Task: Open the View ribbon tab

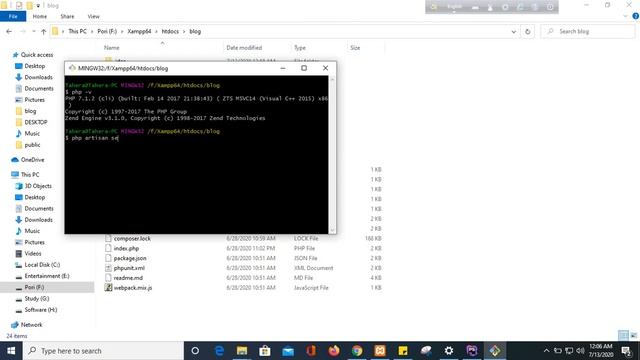Action: [x=93, y=16]
